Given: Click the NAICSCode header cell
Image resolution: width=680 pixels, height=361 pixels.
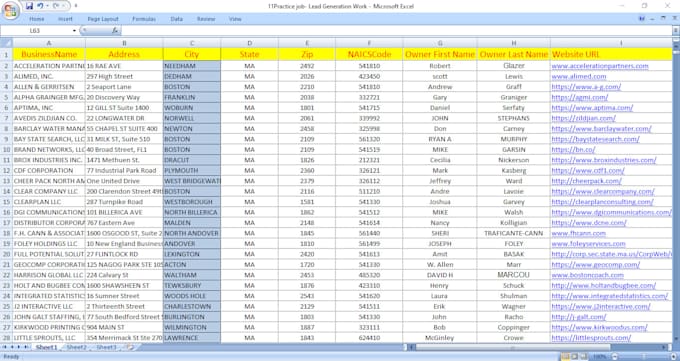Looking at the screenshot, I should tap(369, 54).
